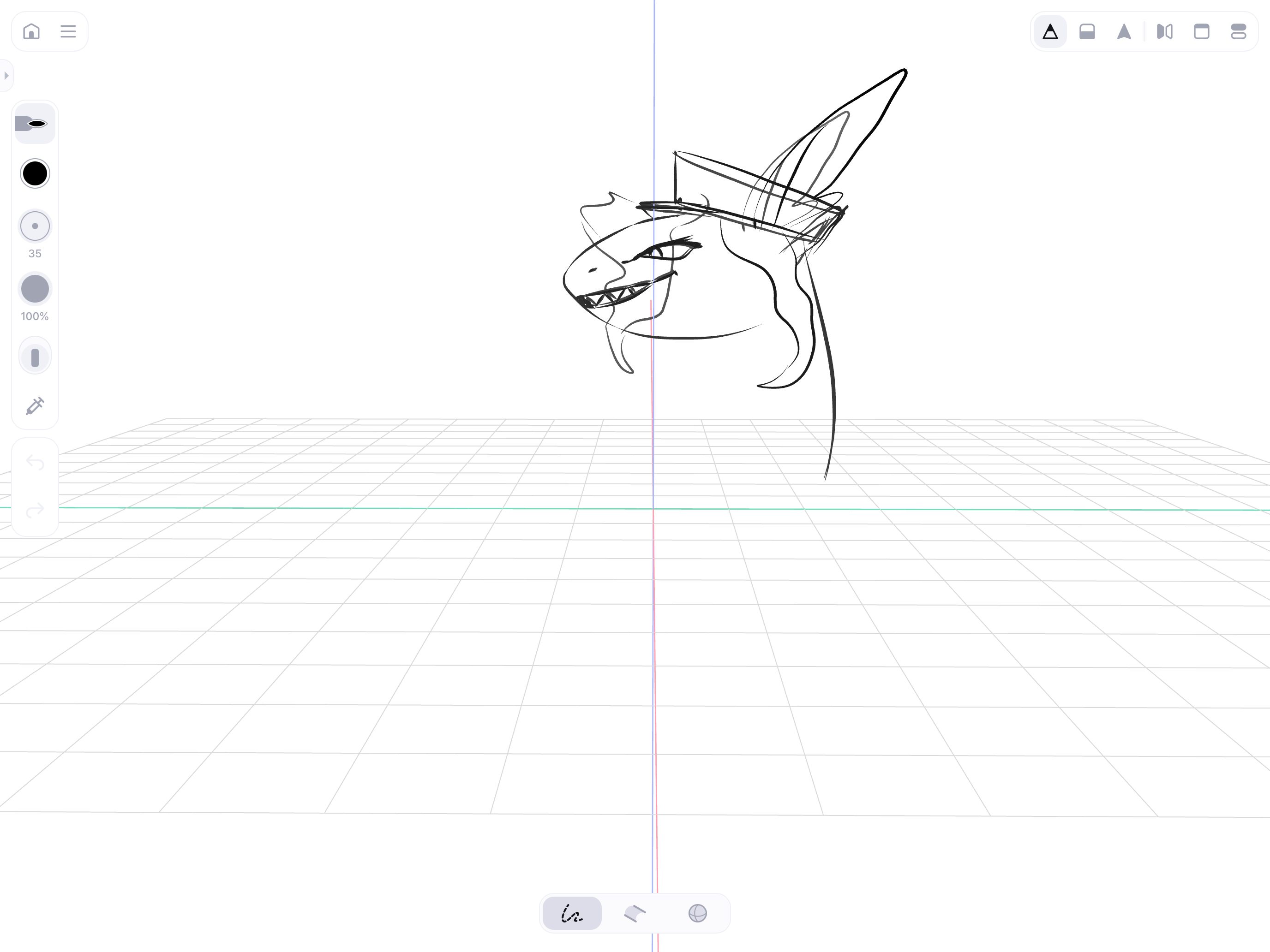Click the undo arrow
Screen dimensions: 1270x952
click(x=35, y=463)
